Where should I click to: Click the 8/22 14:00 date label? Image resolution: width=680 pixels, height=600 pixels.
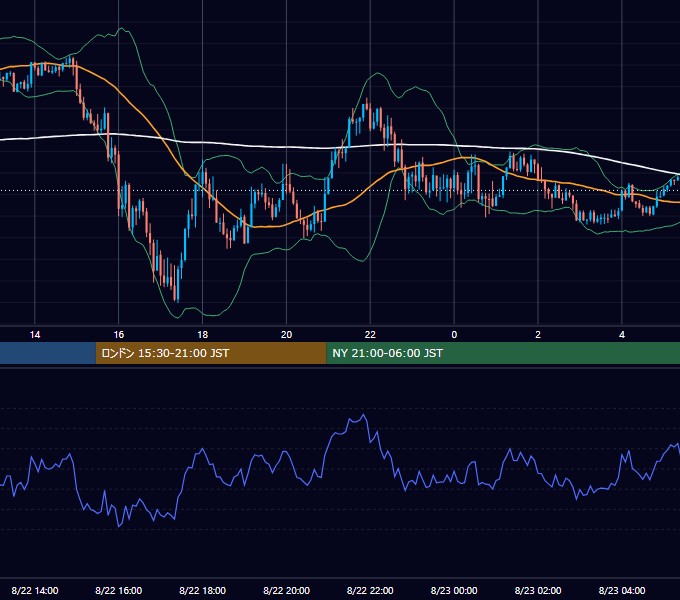35,590
